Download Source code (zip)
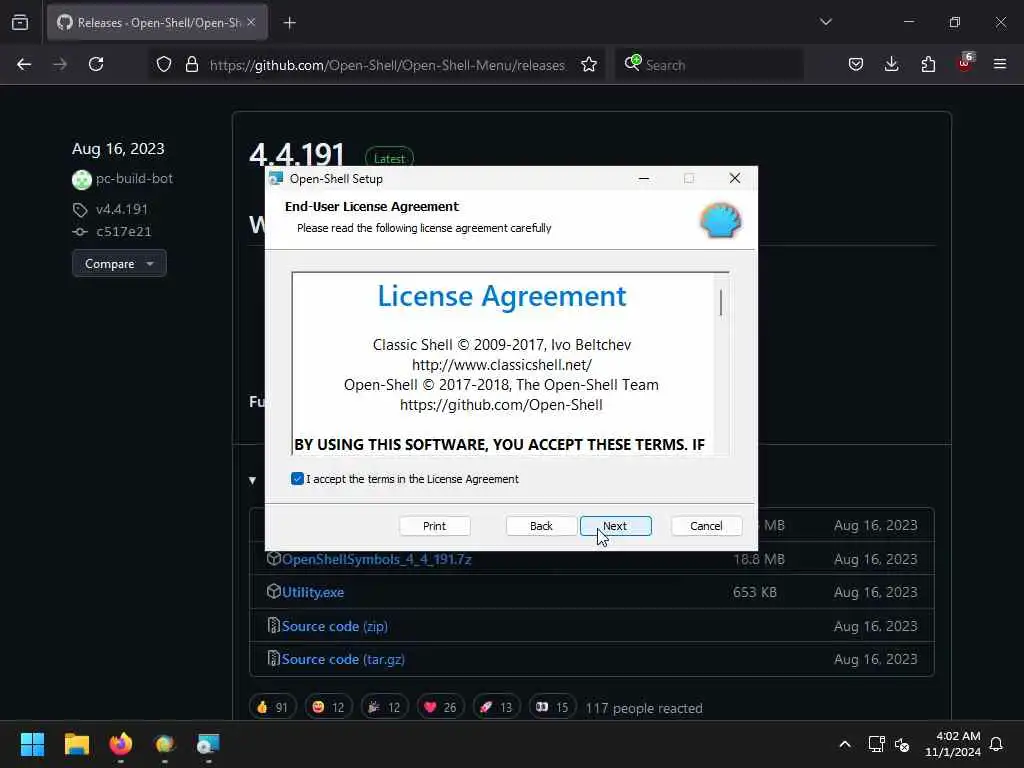The height and width of the screenshot is (768, 1024). [x=334, y=626]
